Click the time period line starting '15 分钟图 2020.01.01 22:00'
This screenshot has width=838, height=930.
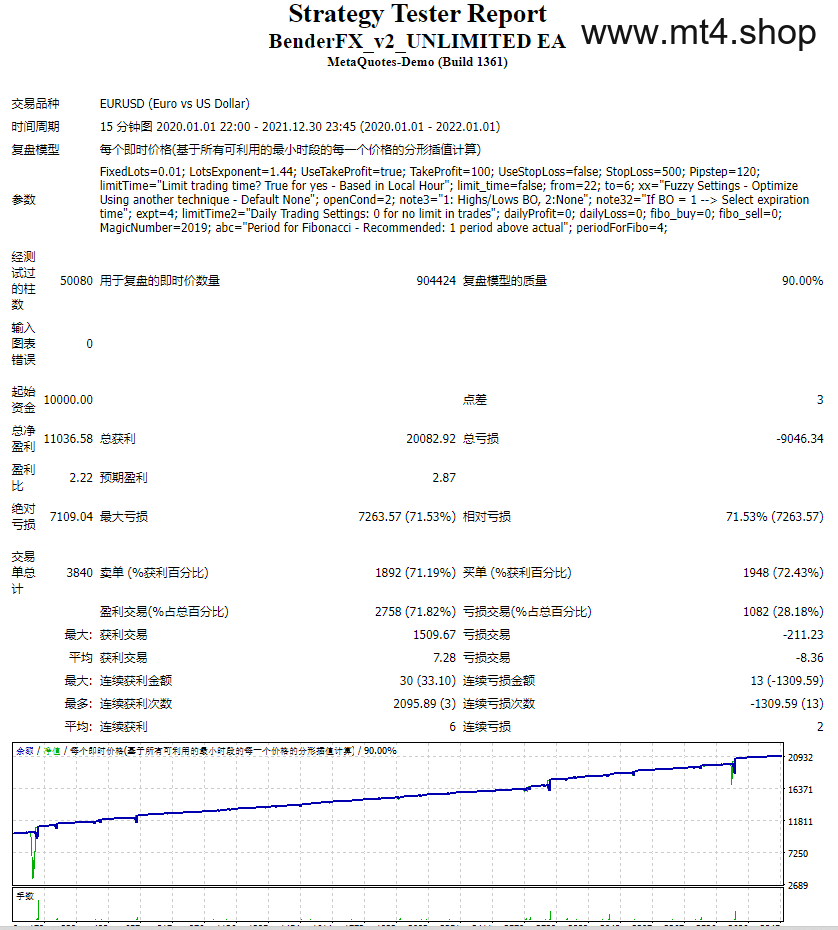pos(299,127)
